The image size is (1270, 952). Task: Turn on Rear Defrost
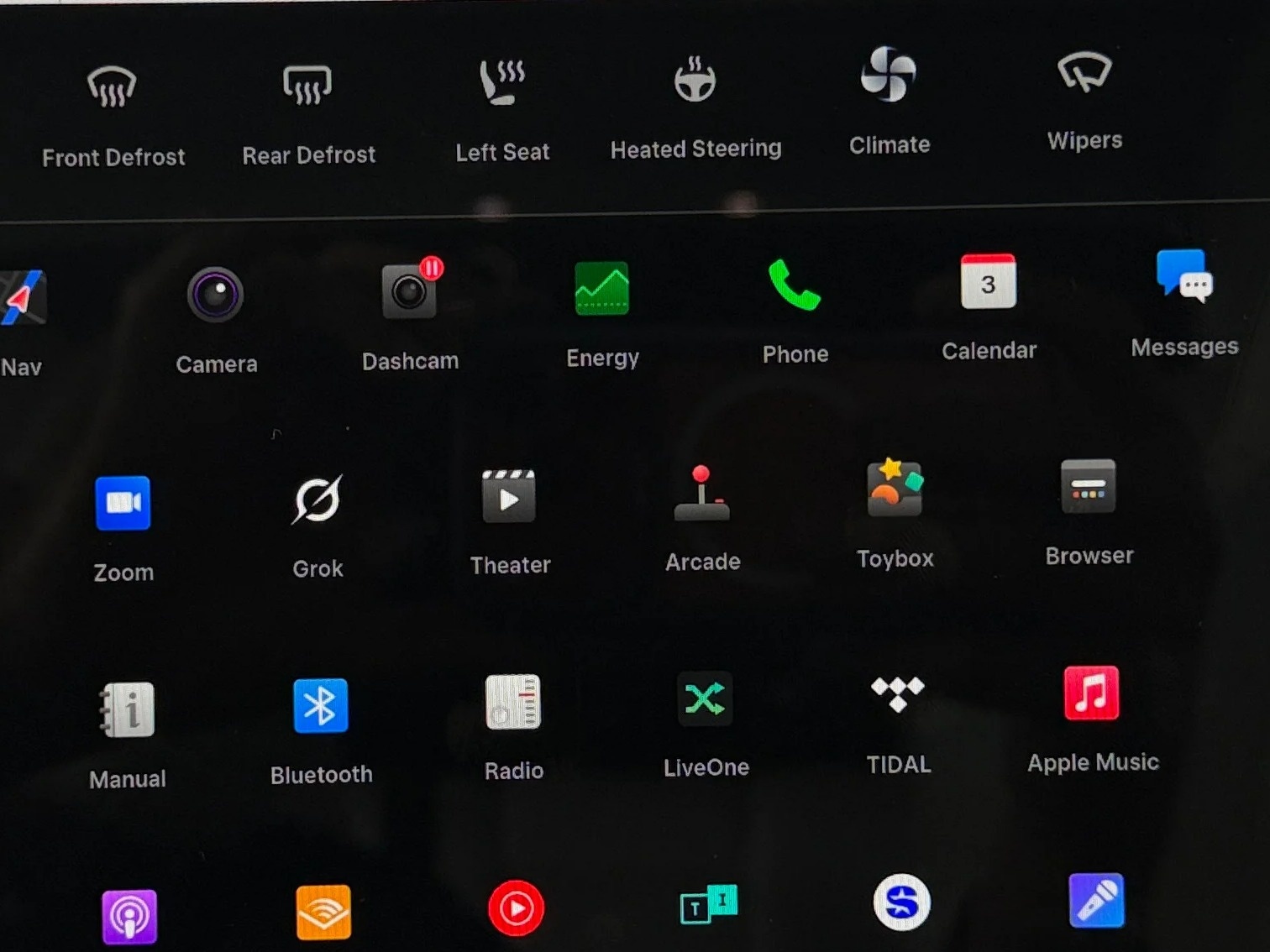point(307,85)
